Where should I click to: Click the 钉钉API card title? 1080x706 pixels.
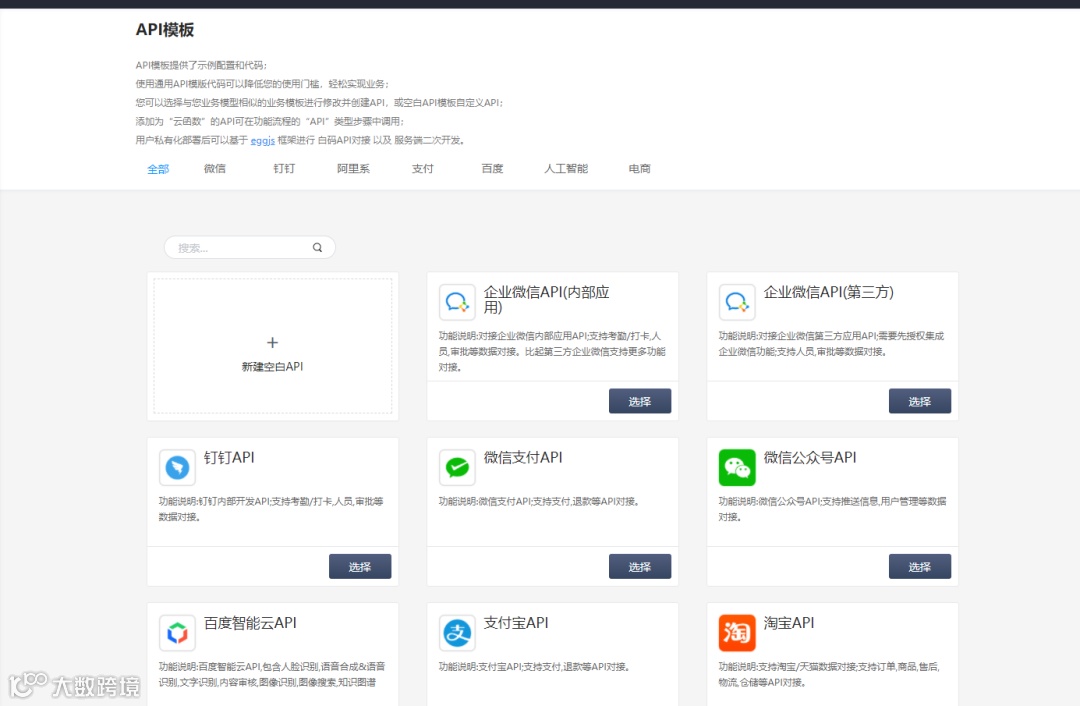[x=229, y=457]
